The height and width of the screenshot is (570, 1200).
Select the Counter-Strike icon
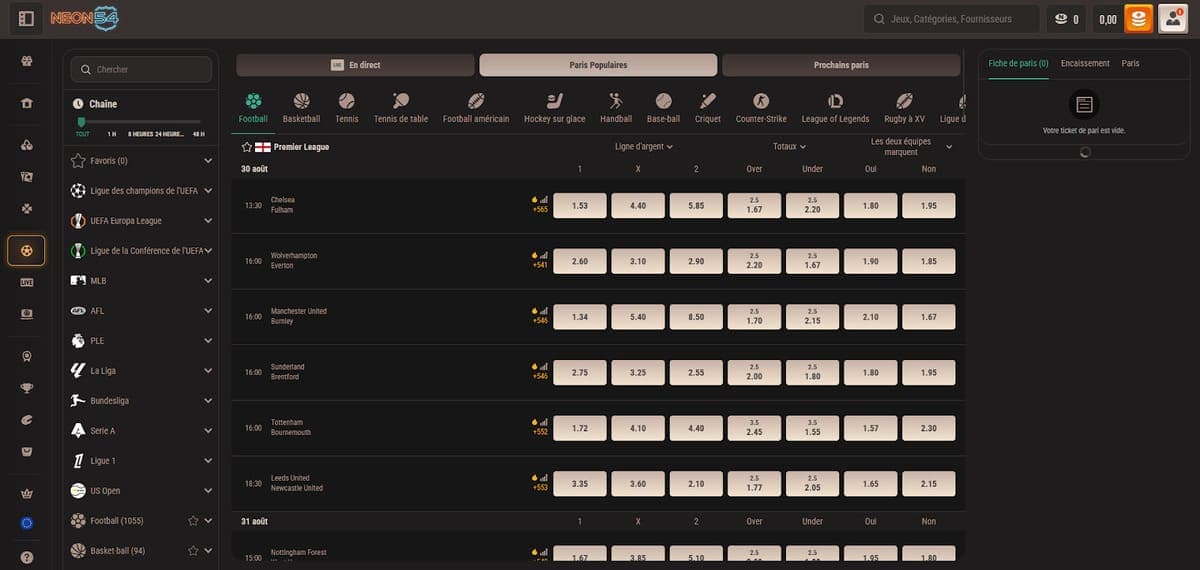tap(761, 101)
